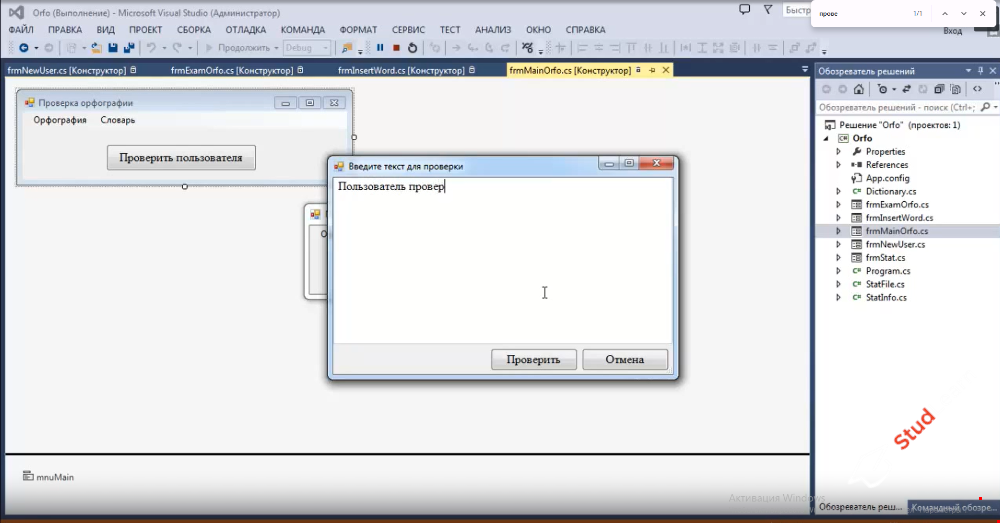Viewport: 1000px width, 523px height.
Task: Open the feedback speech bubble icon
Action: [744, 10]
